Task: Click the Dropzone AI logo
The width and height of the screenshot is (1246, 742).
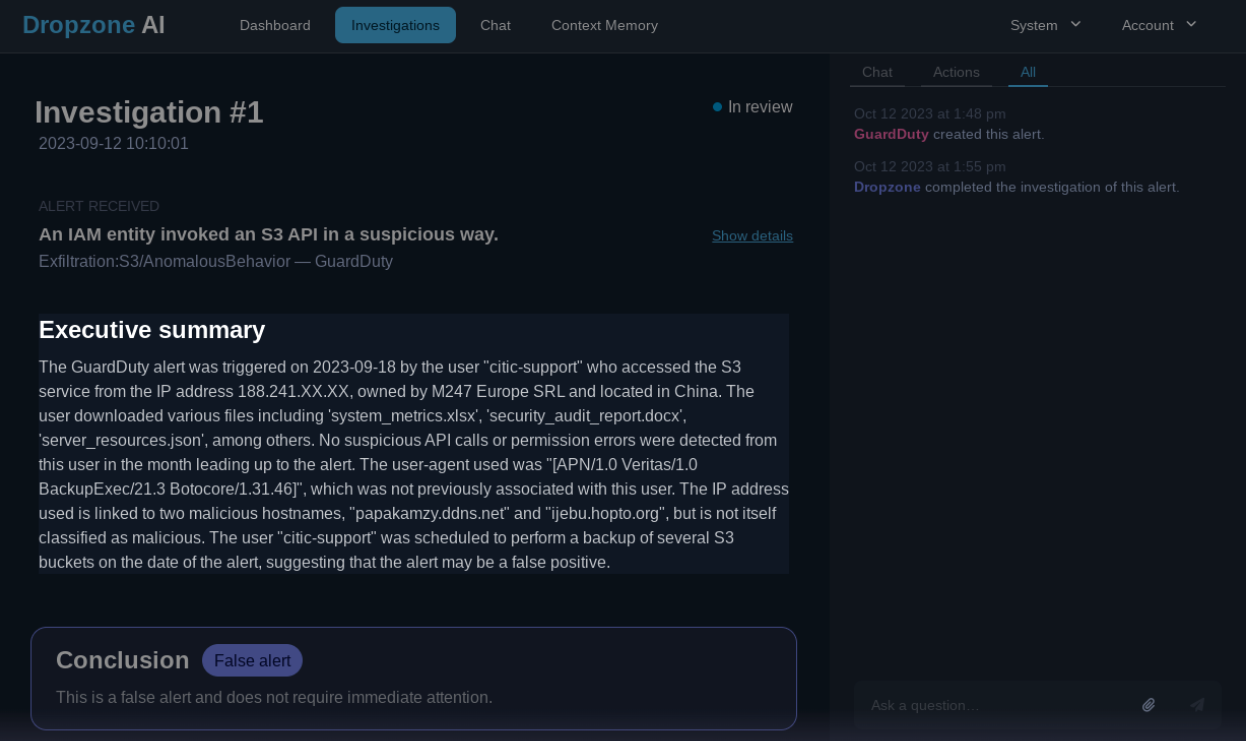Action: pyautogui.click(x=94, y=25)
